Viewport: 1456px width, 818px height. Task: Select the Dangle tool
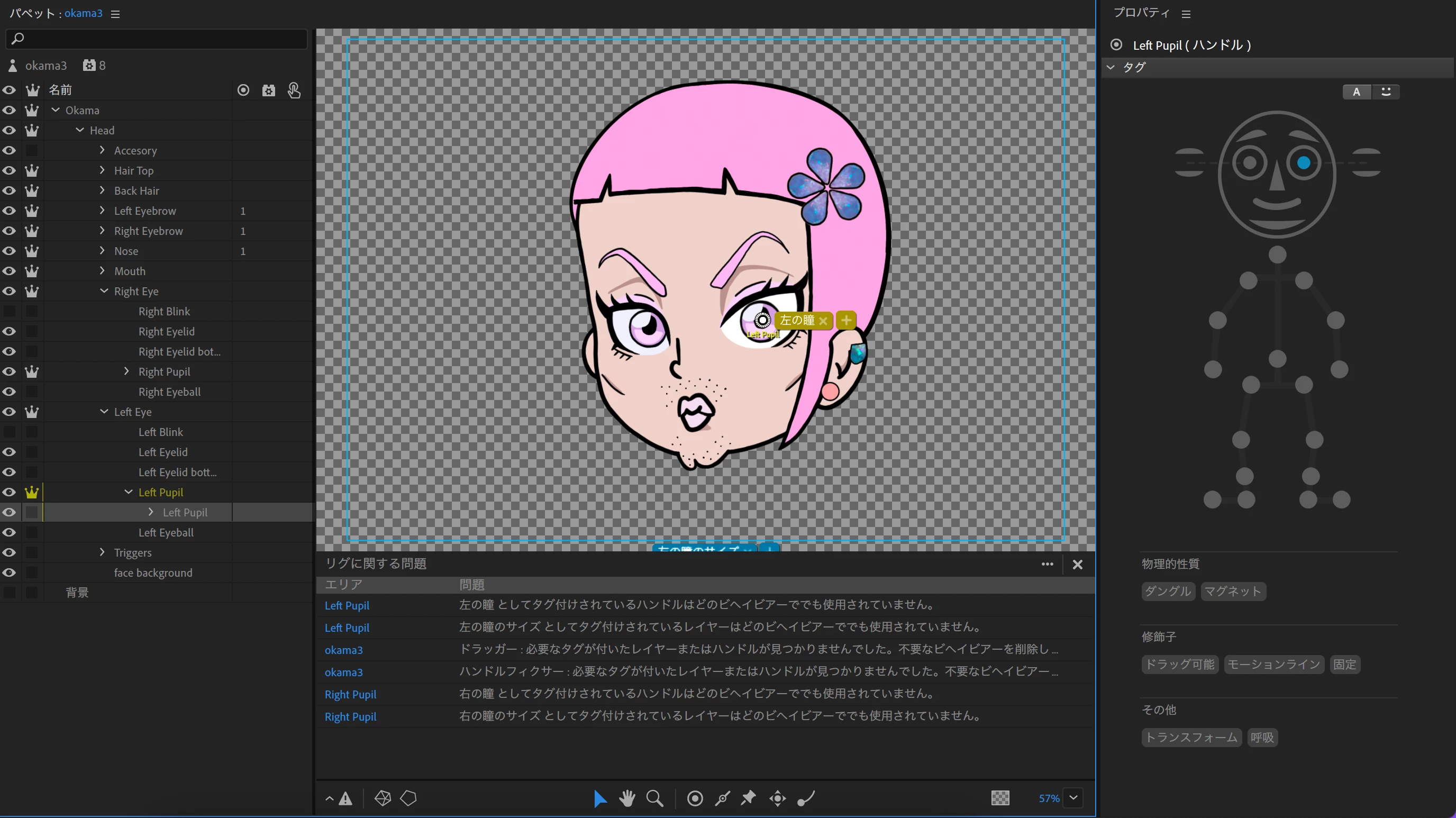click(806, 798)
